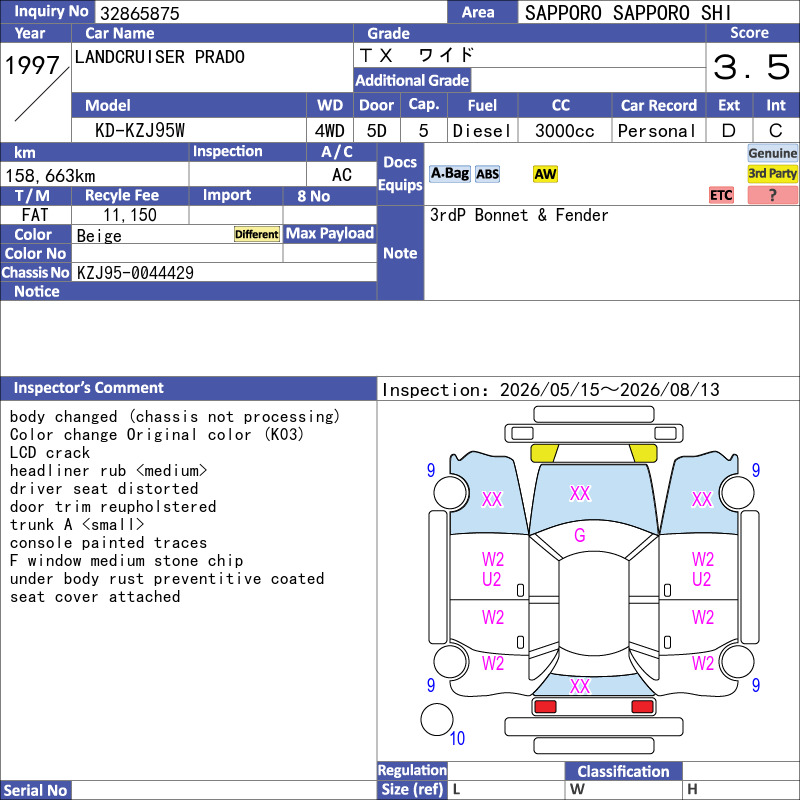The image size is (800, 800).
Task: Click the red question mark badge
Action: click(772, 195)
